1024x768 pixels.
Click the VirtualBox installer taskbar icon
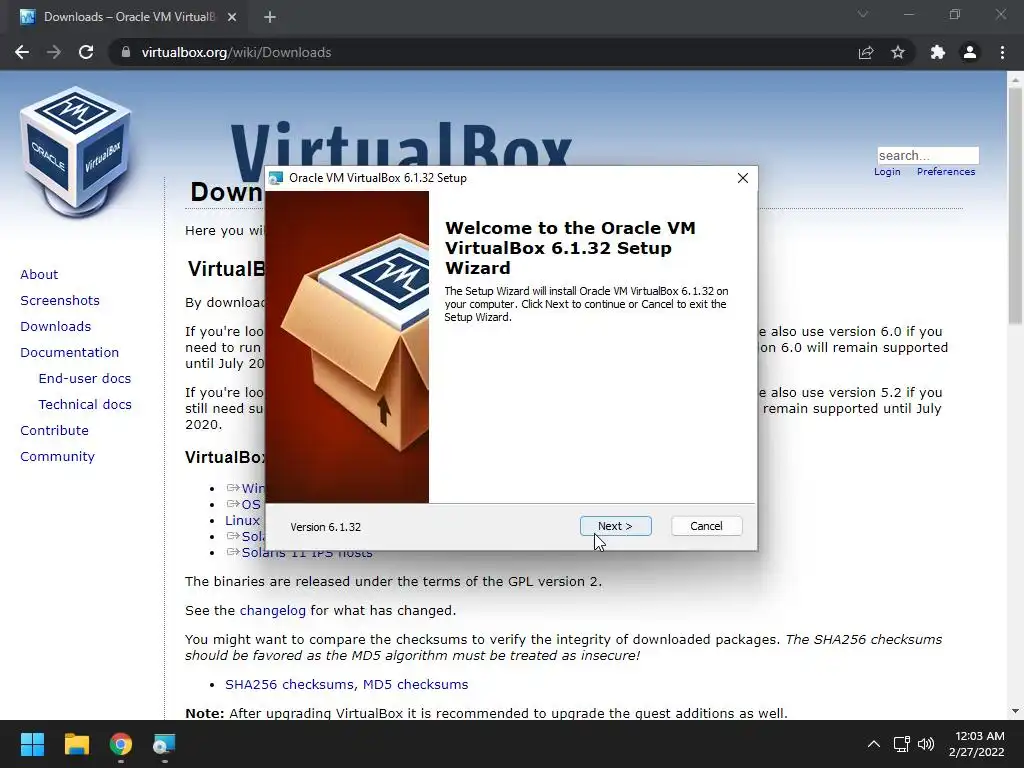165,744
